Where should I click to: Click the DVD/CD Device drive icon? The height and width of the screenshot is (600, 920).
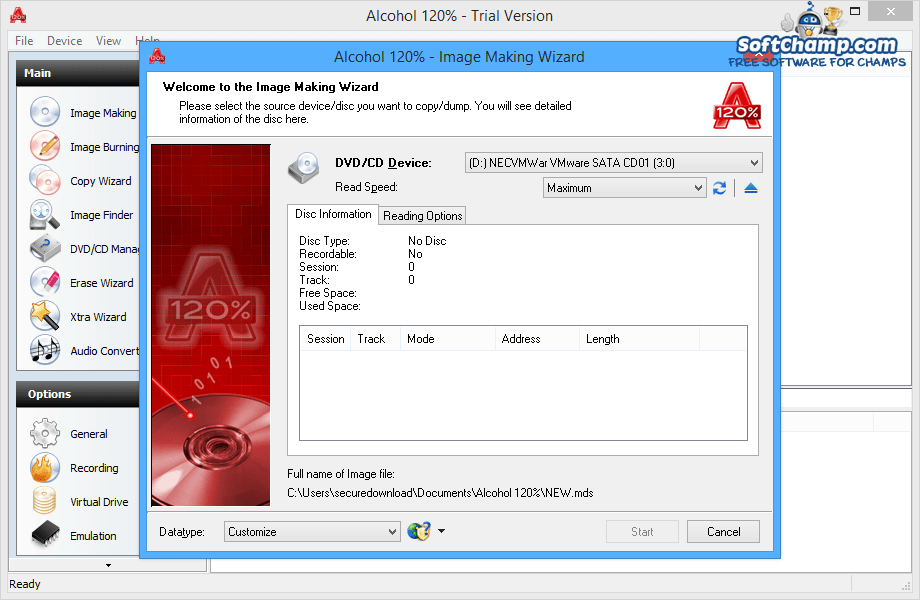coord(303,168)
